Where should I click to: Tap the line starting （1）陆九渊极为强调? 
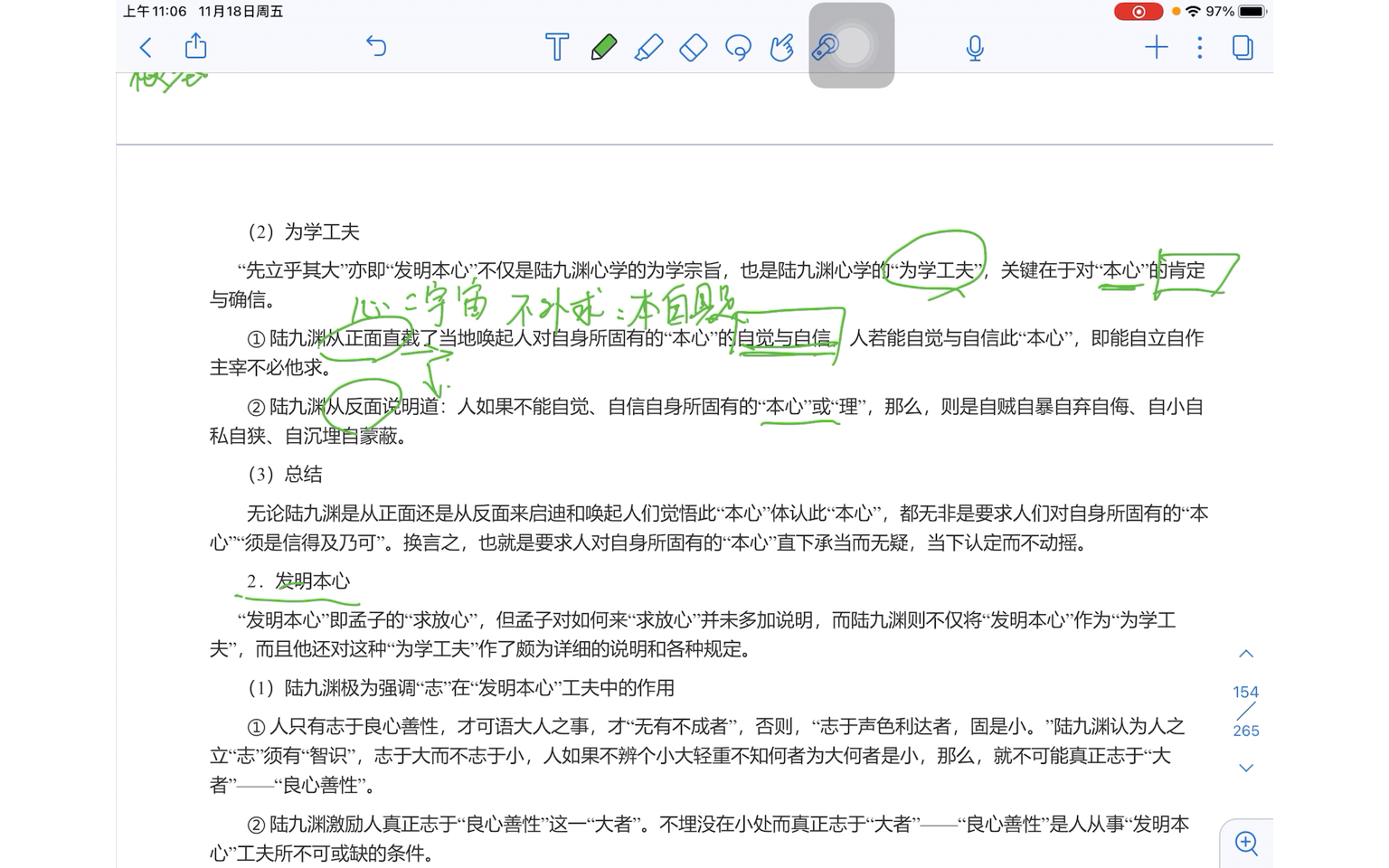460,688
